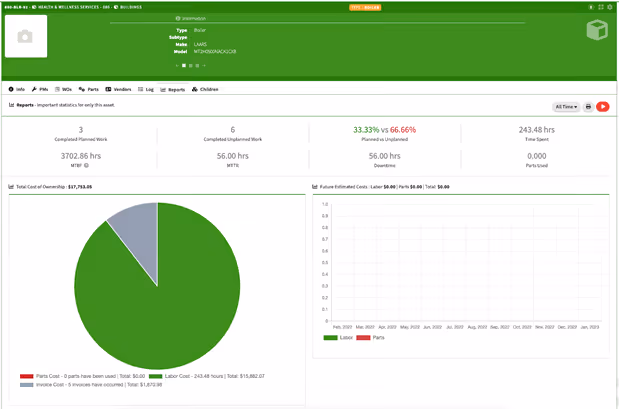This screenshot has height=409, width=619.
Task: Toggle Parts Cost red legend swatch
Action: coord(26,376)
